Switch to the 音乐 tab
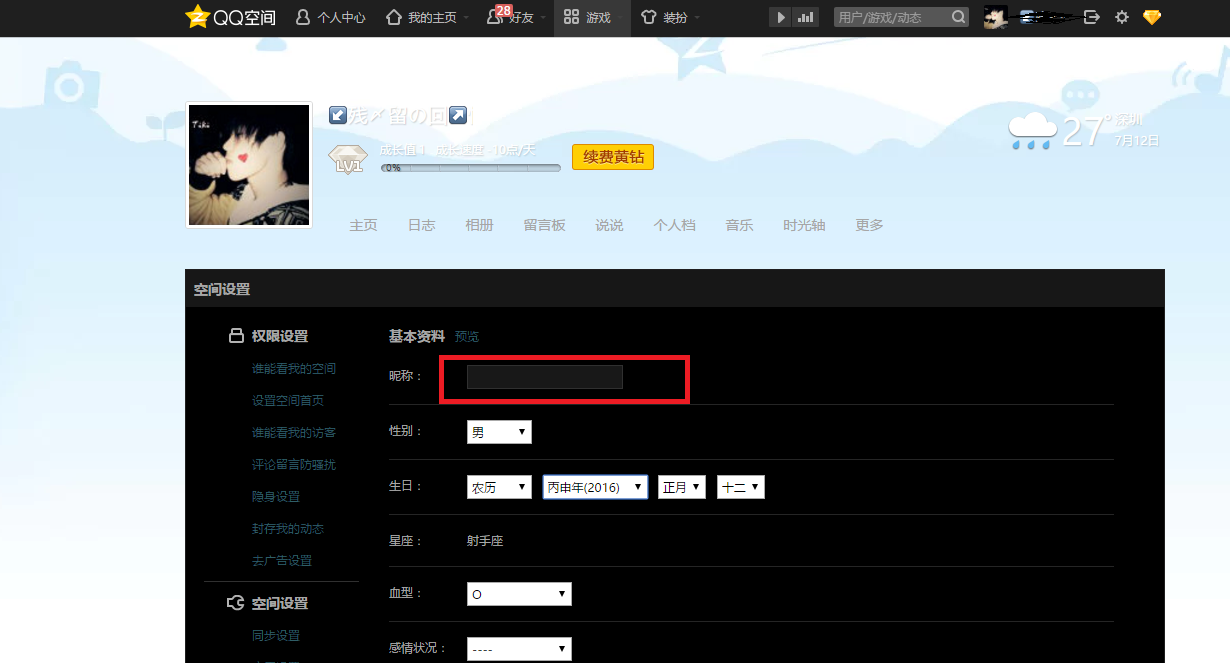1230x663 pixels. 739,225
